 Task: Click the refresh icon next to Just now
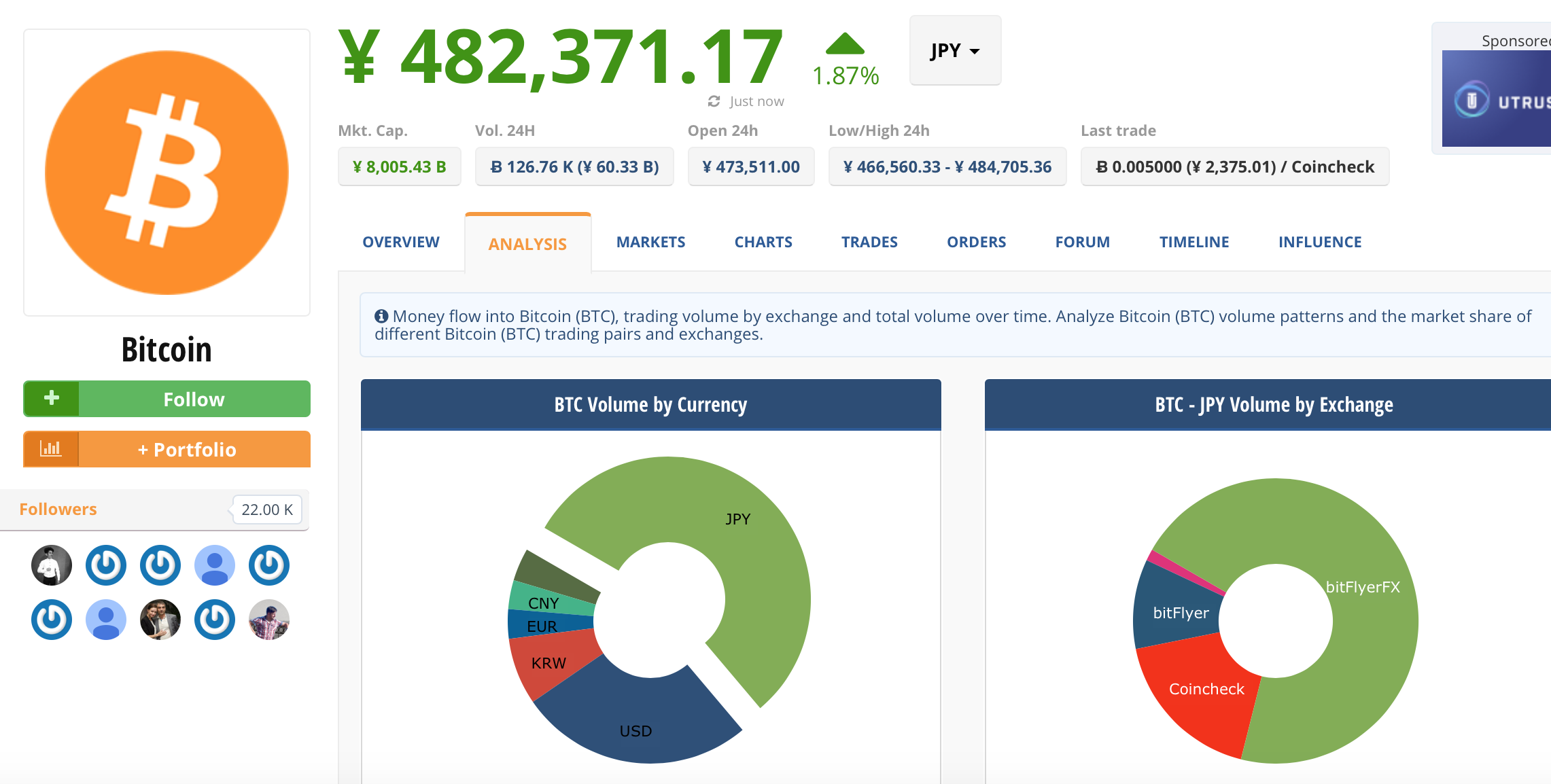tap(714, 101)
